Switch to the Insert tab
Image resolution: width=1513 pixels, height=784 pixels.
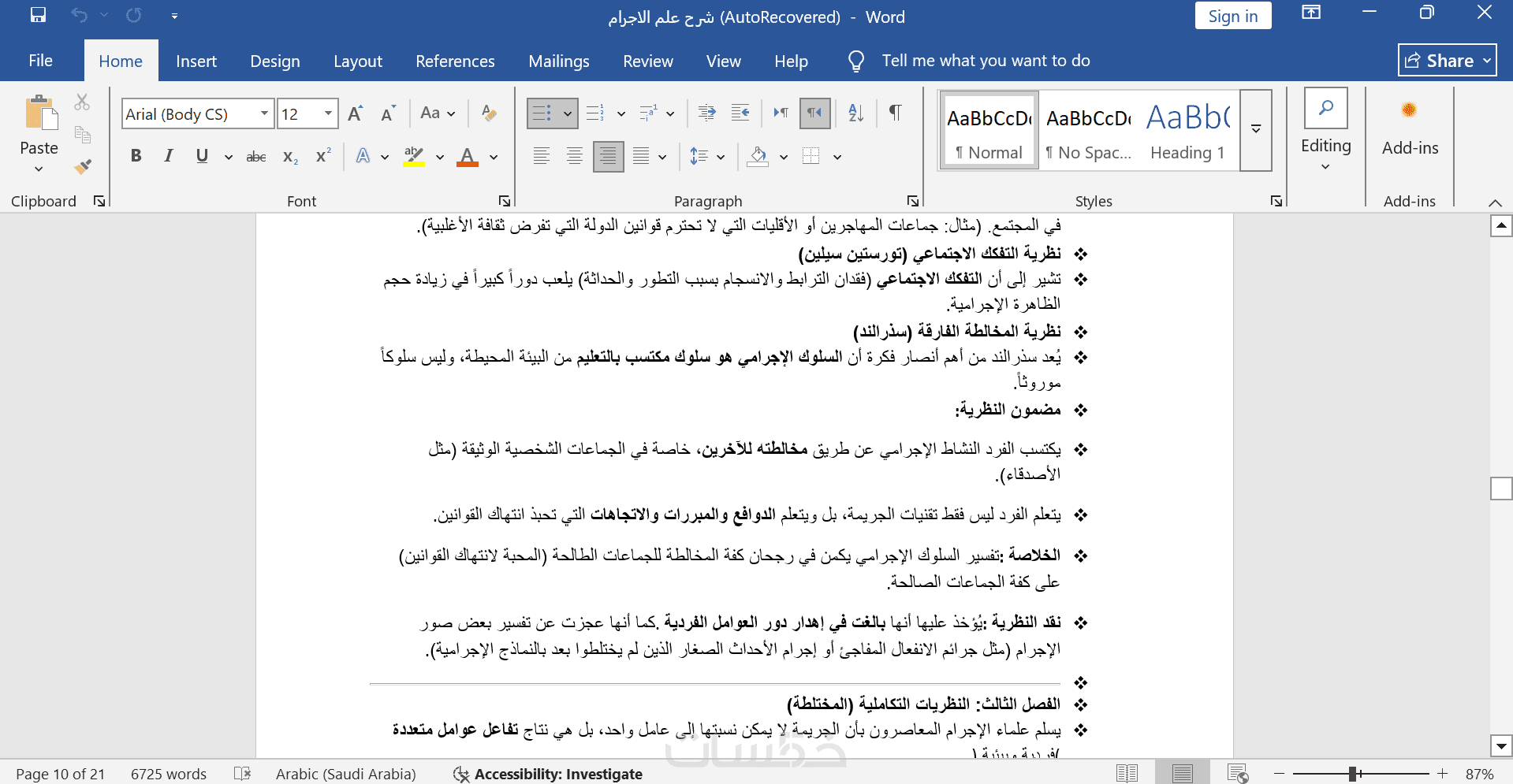coord(196,61)
